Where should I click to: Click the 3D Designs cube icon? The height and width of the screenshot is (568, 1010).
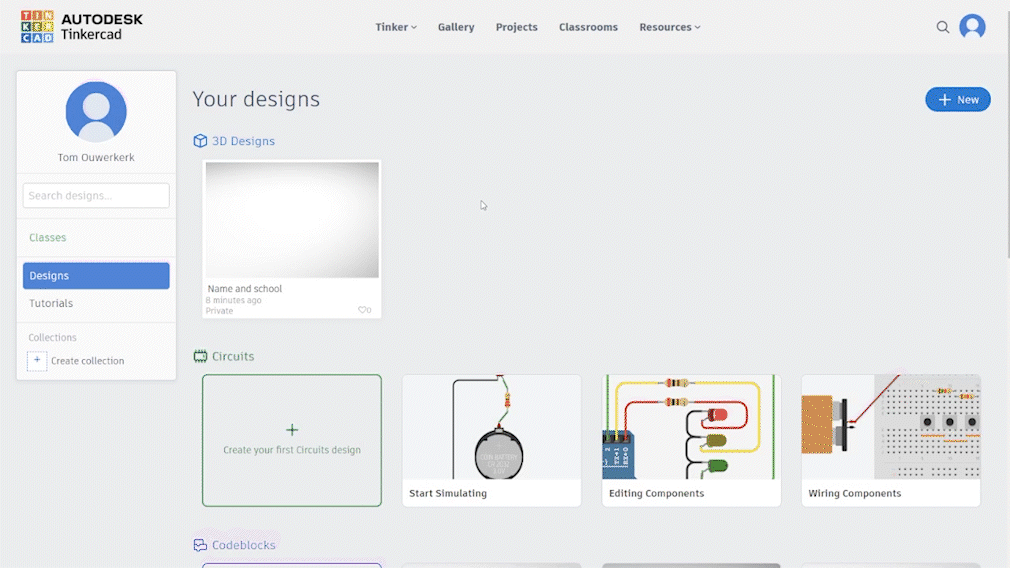click(200, 141)
